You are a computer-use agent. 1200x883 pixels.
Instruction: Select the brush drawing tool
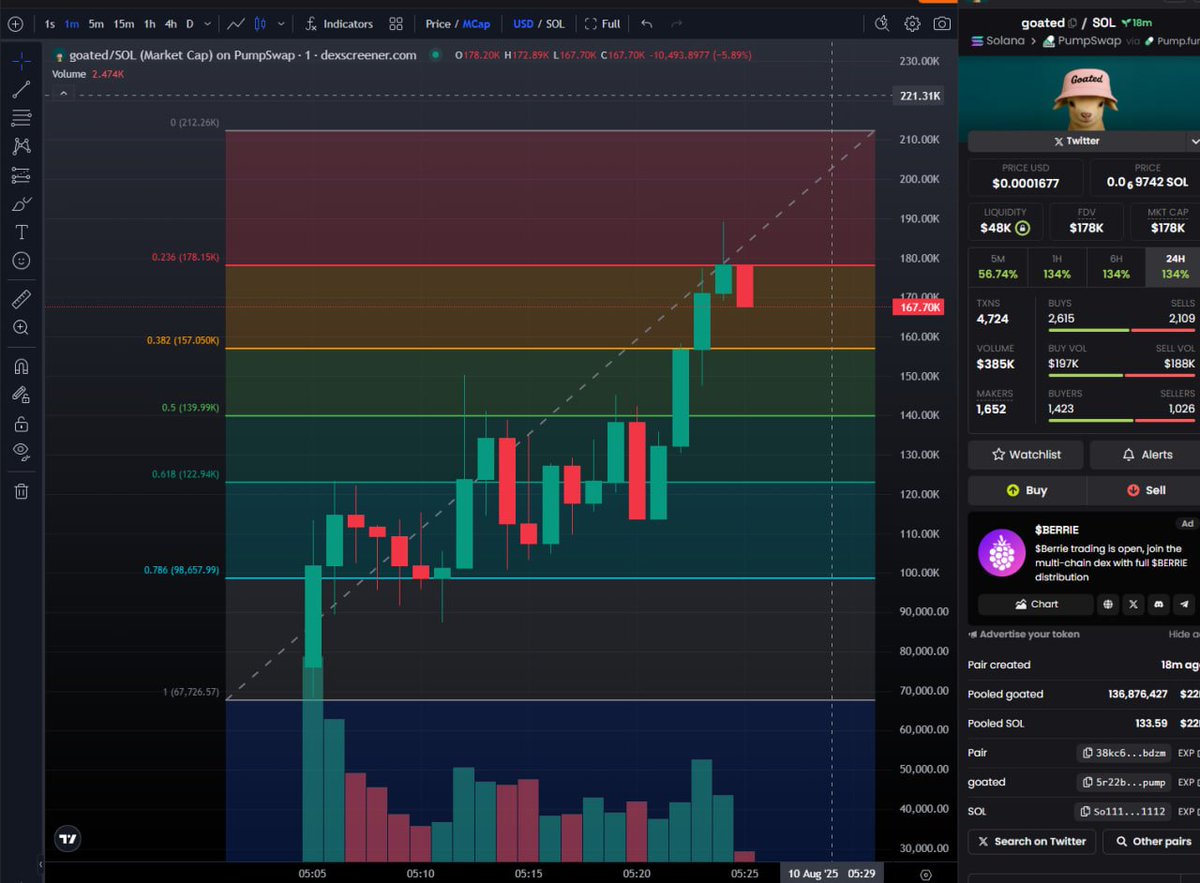click(21, 204)
